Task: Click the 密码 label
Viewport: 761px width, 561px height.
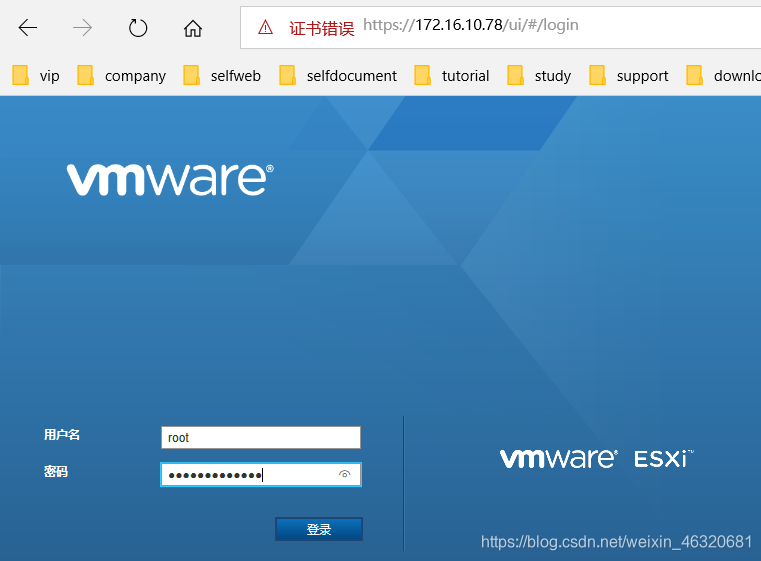Action: [56, 471]
